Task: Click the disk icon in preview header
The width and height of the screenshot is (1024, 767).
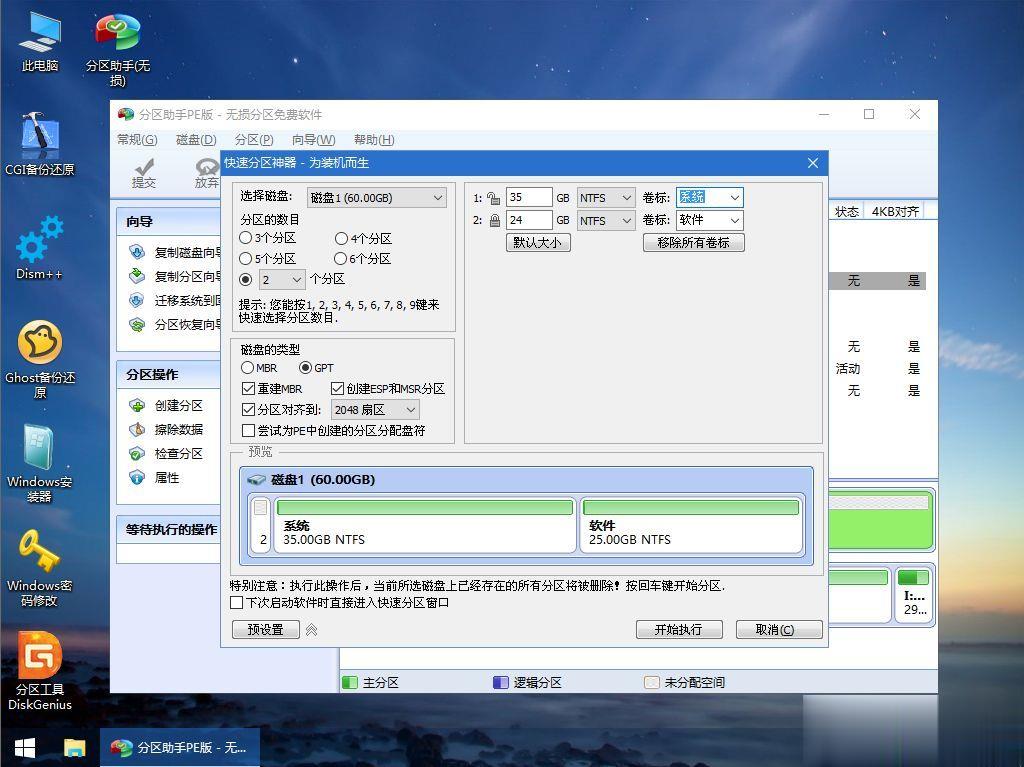Action: [x=257, y=480]
